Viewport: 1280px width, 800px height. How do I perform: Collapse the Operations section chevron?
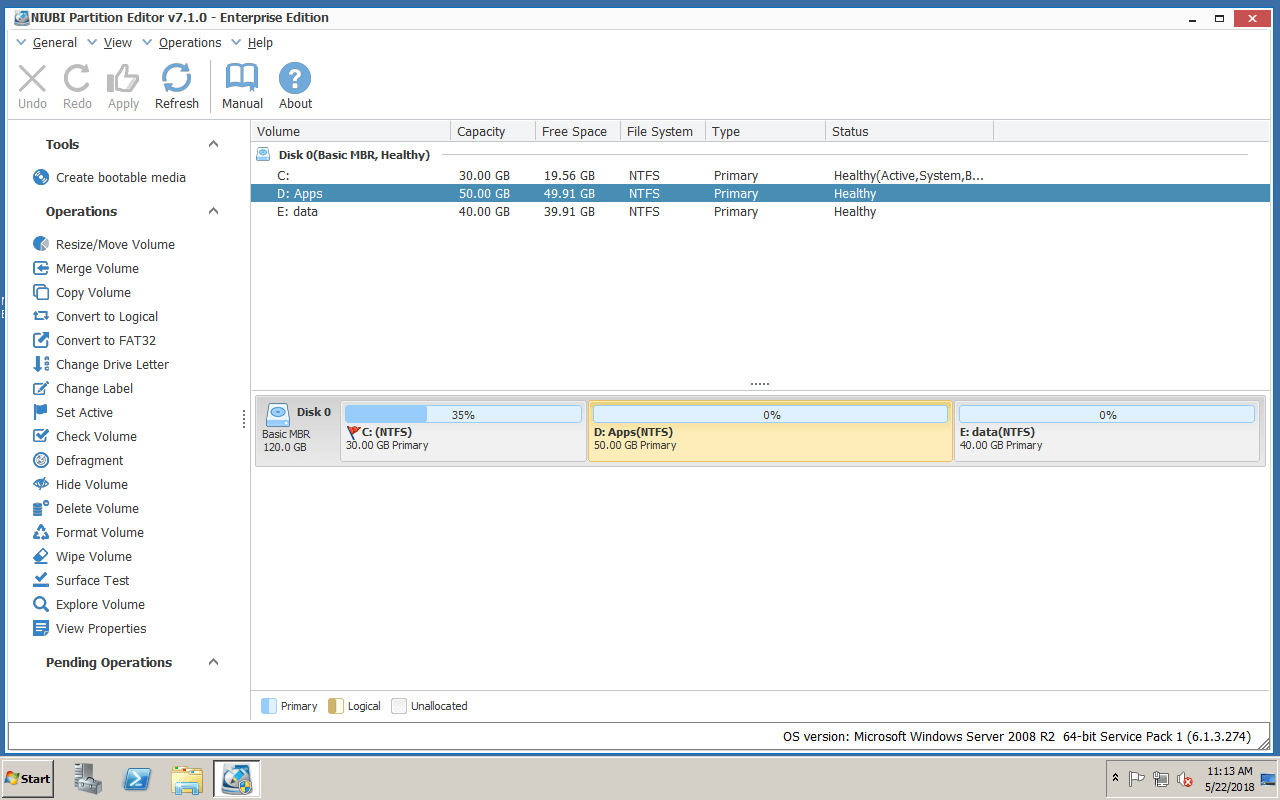pyautogui.click(x=213, y=211)
